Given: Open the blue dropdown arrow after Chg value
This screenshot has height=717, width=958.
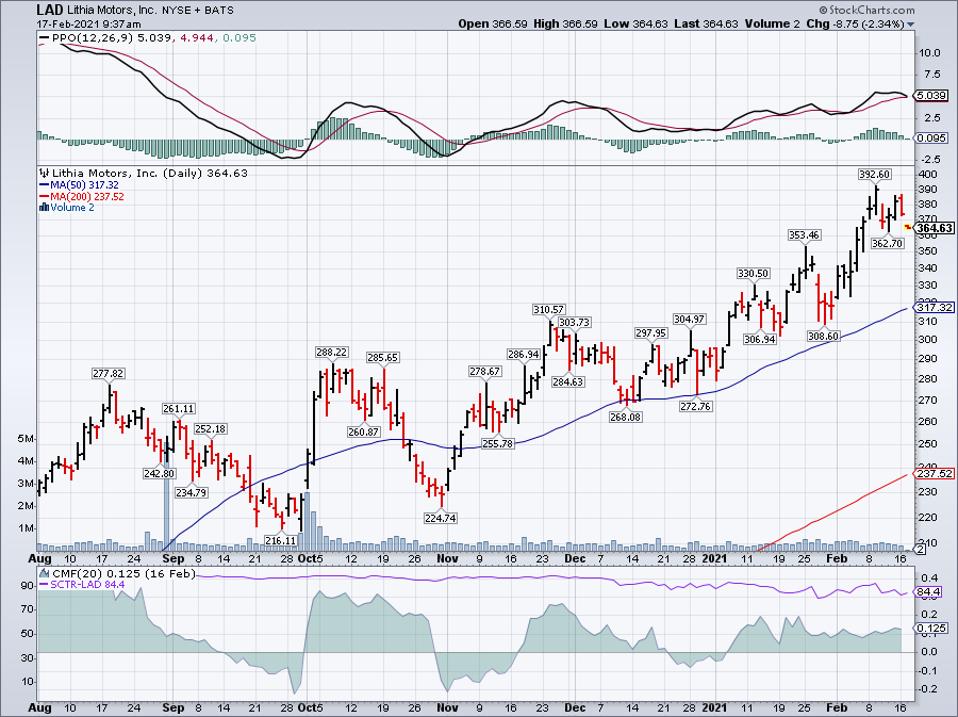Looking at the screenshot, I should click(910, 24).
